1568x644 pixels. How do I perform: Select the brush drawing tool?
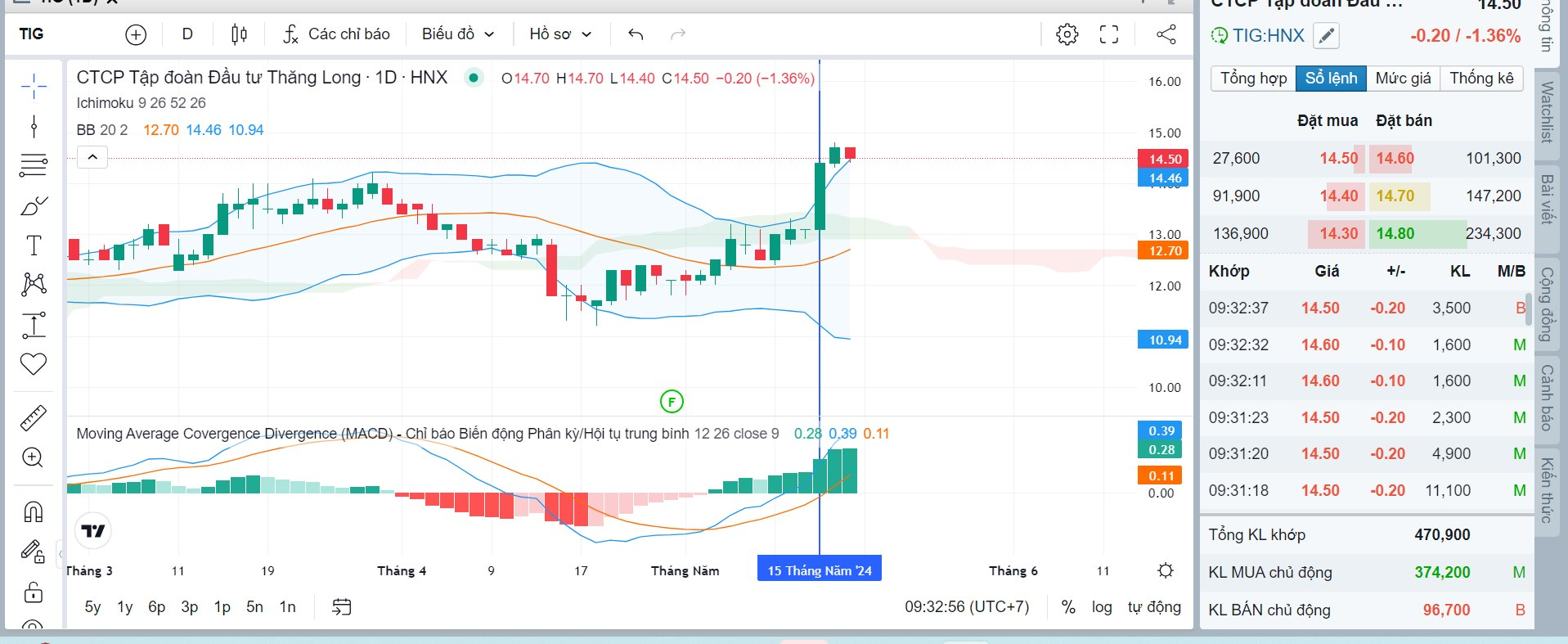34,205
